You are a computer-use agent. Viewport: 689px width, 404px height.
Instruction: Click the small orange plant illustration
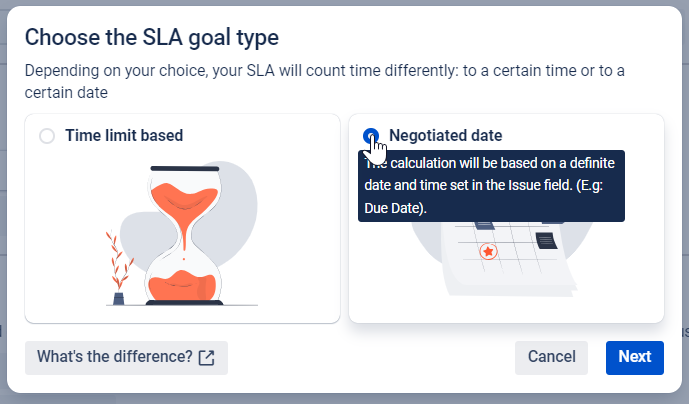tap(119, 267)
